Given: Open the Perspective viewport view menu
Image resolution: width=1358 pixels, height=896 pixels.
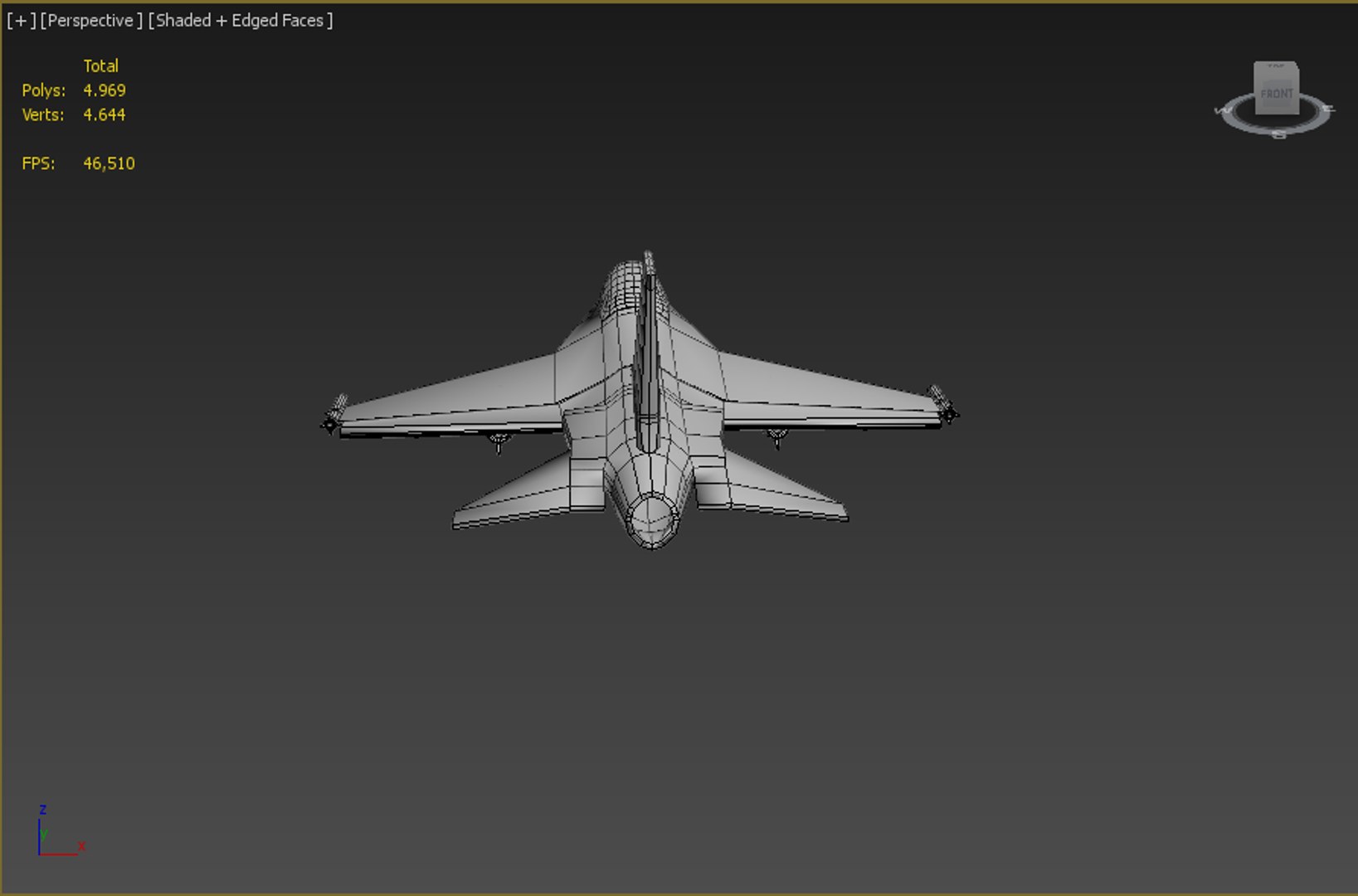Looking at the screenshot, I should 91,21.
